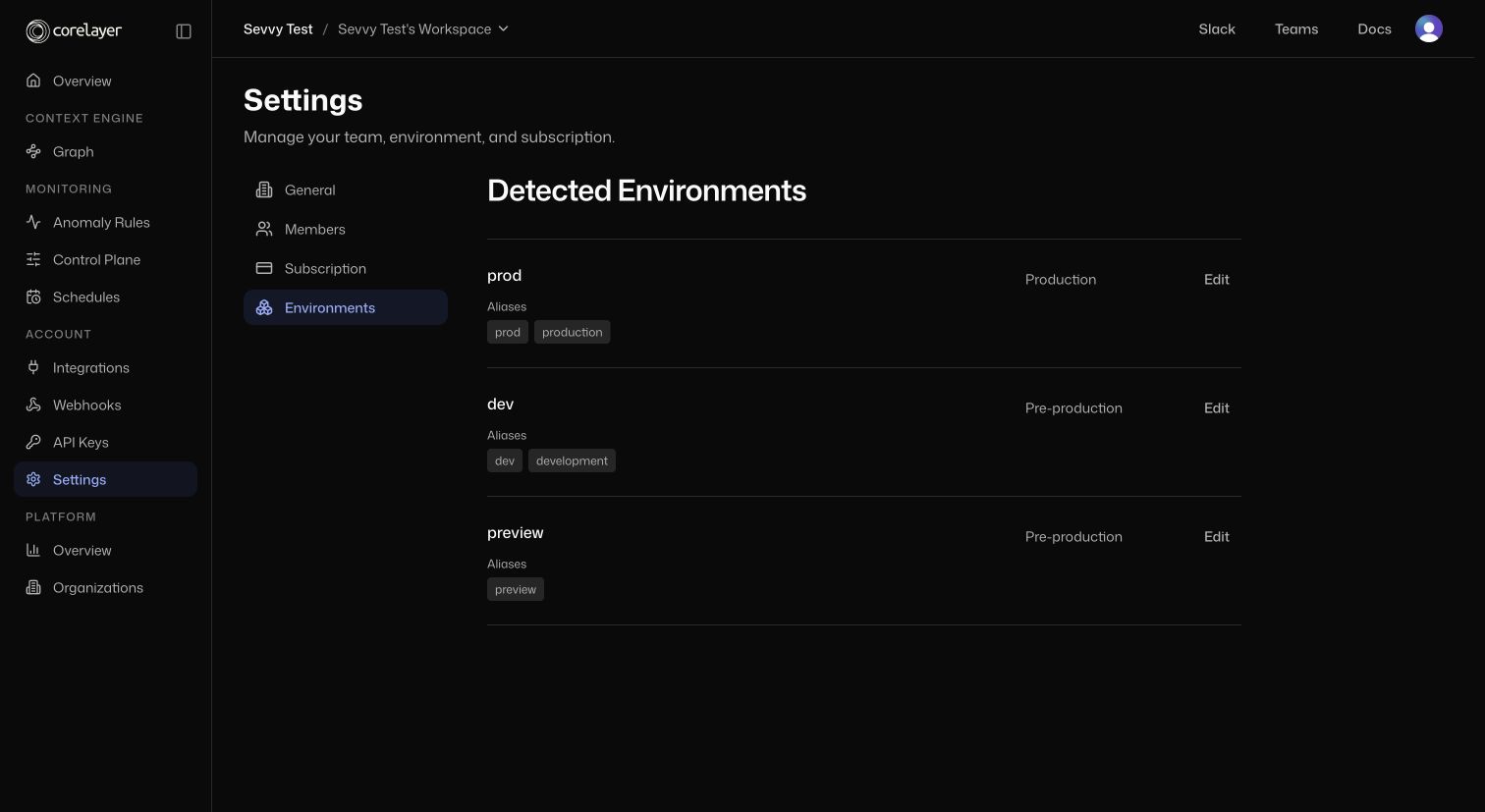Open the user avatar menu
Image resolution: width=1485 pixels, height=812 pixels.
pyautogui.click(x=1429, y=28)
